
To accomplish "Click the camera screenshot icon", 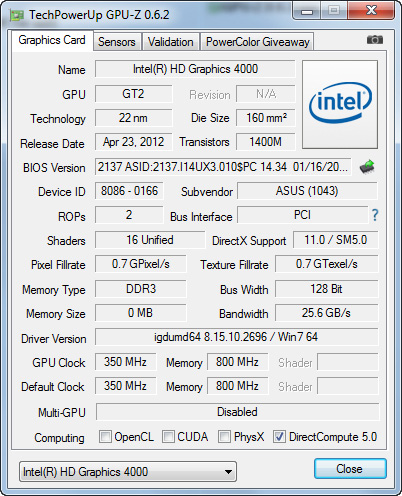I will [375, 40].
